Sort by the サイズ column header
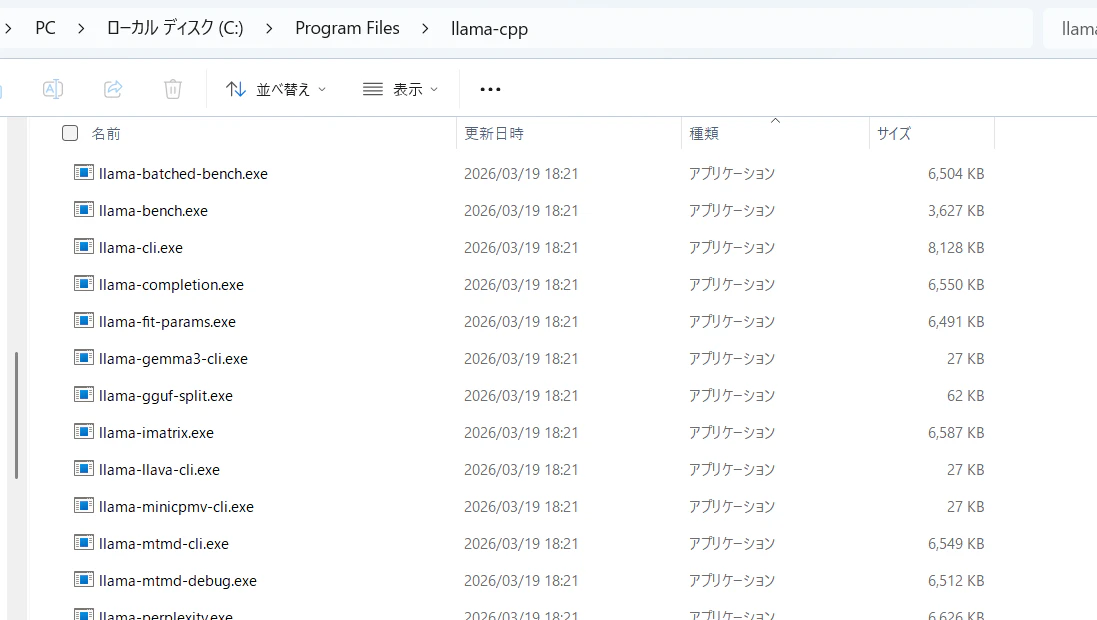This screenshot has height=620, width=1097. (894, 134)
